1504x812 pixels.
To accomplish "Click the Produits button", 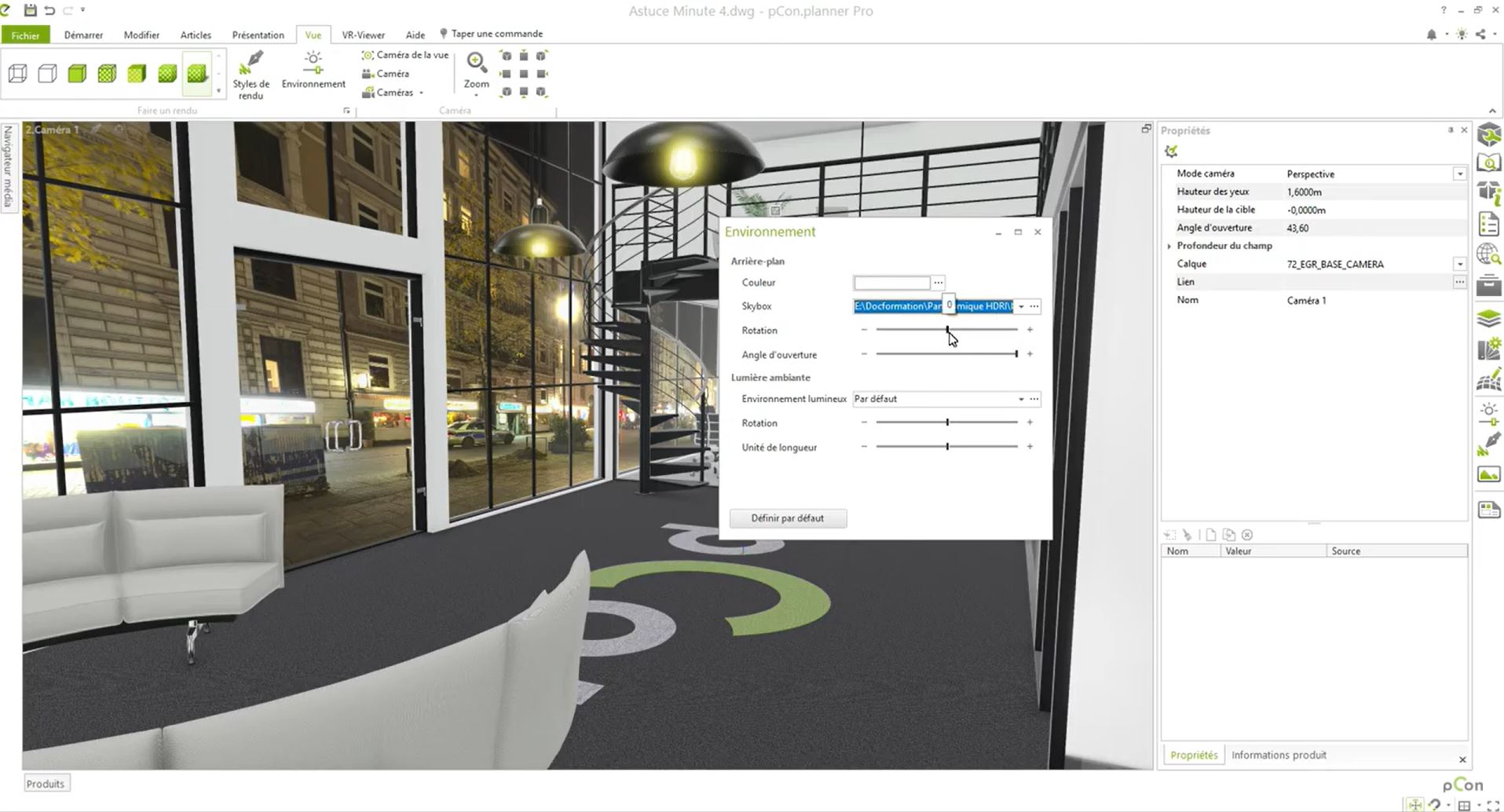I will 46,784.
